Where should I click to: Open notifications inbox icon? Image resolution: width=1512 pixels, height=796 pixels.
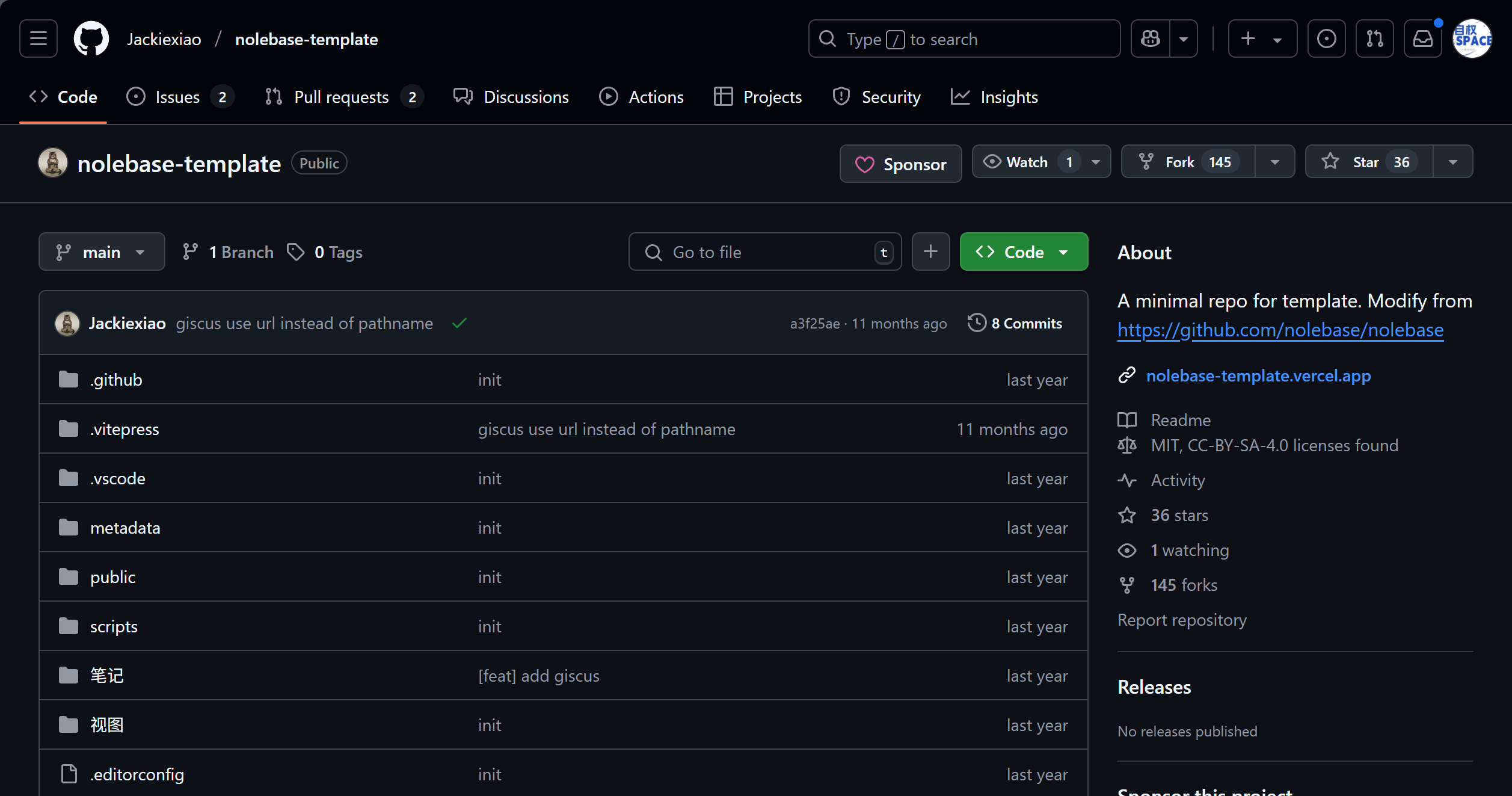[x=1422, y=39]
